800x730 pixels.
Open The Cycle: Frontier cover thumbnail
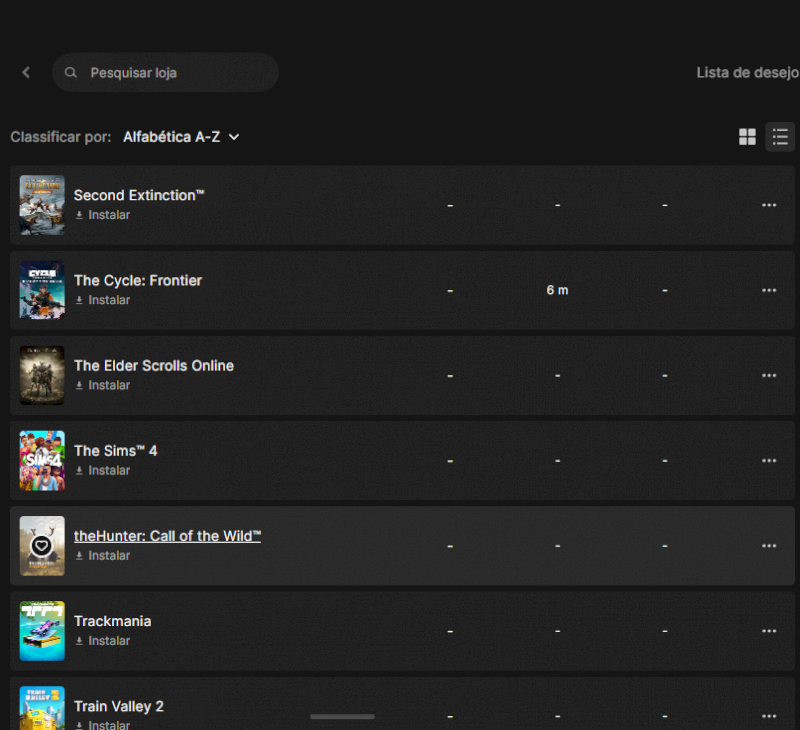click(x=42, y=290)
